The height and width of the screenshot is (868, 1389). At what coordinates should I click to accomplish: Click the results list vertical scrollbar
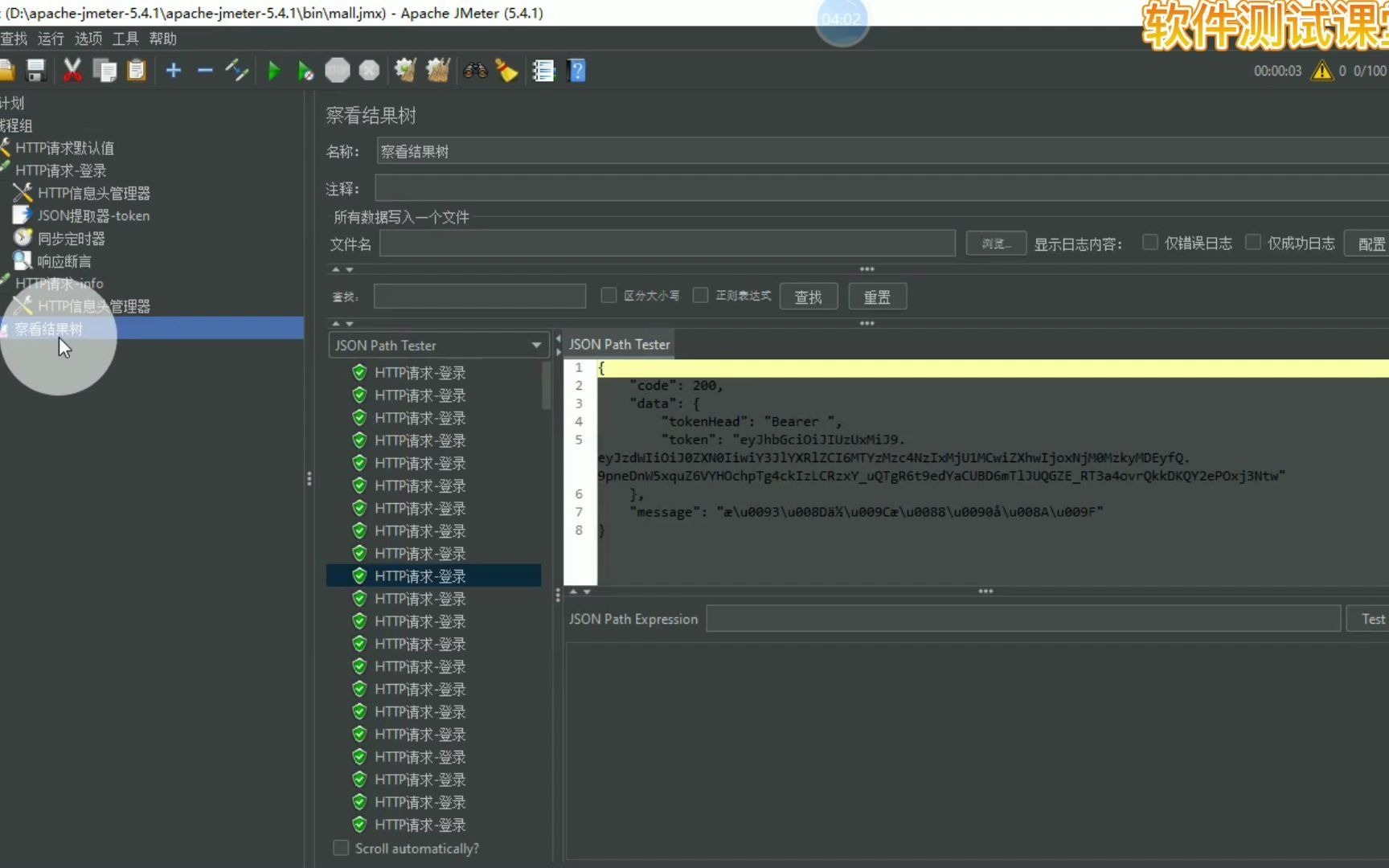pyautogui.click(x=547, y=386)
